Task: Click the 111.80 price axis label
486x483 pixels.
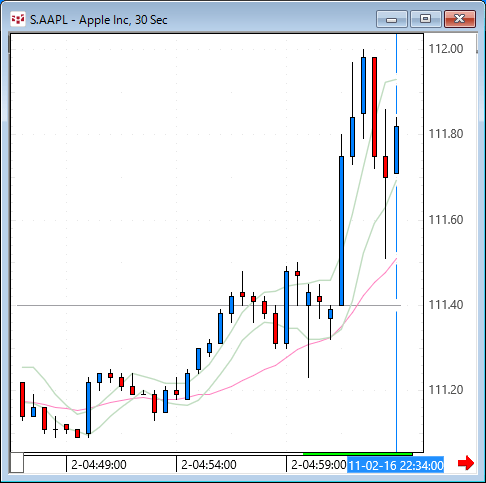Action: pos(446,134)
